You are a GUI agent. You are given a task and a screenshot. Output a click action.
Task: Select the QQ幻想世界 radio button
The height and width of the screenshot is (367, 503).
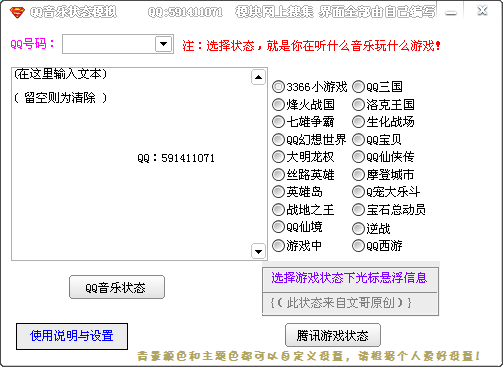point(278,140)
